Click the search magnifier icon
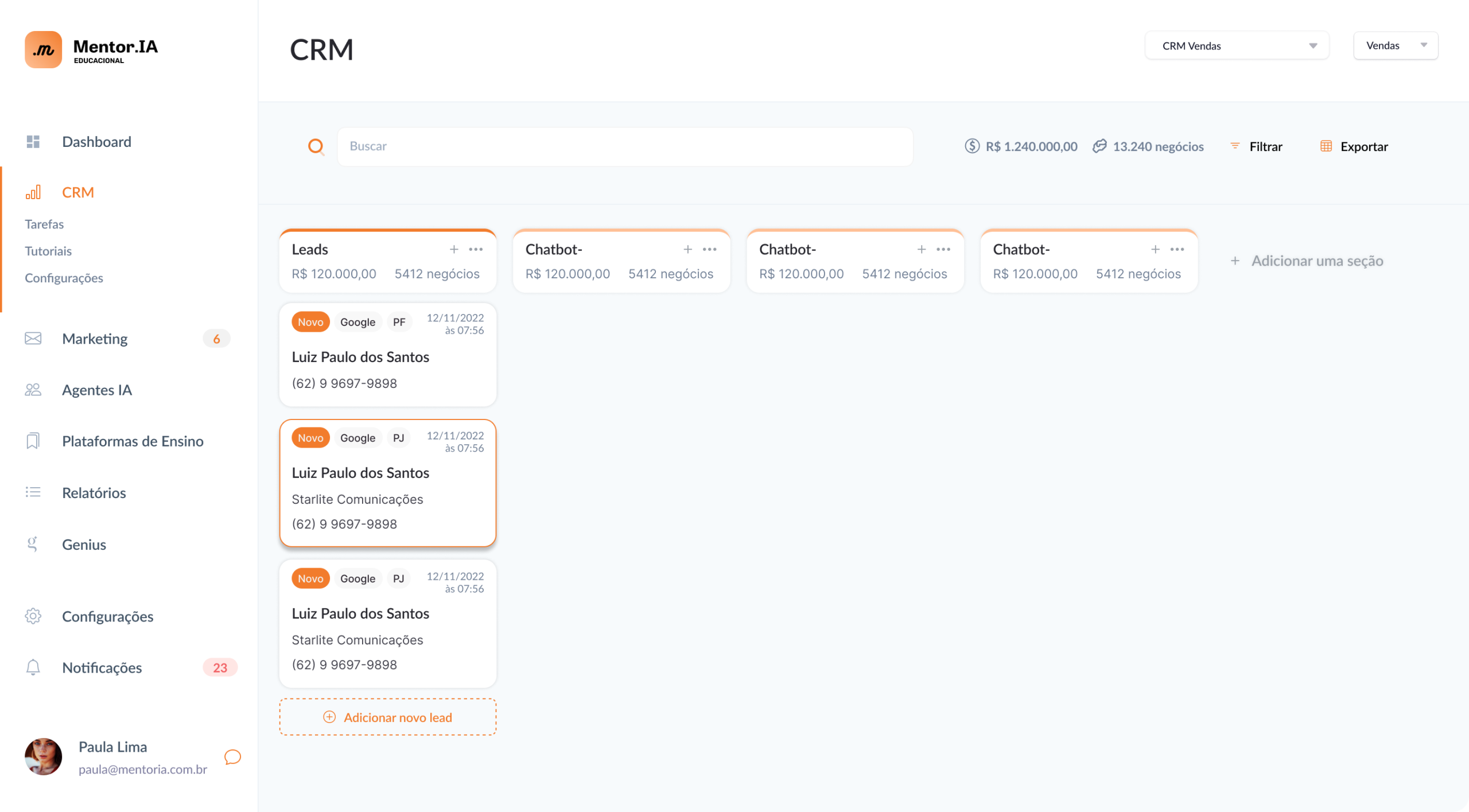 click(316, 147)
